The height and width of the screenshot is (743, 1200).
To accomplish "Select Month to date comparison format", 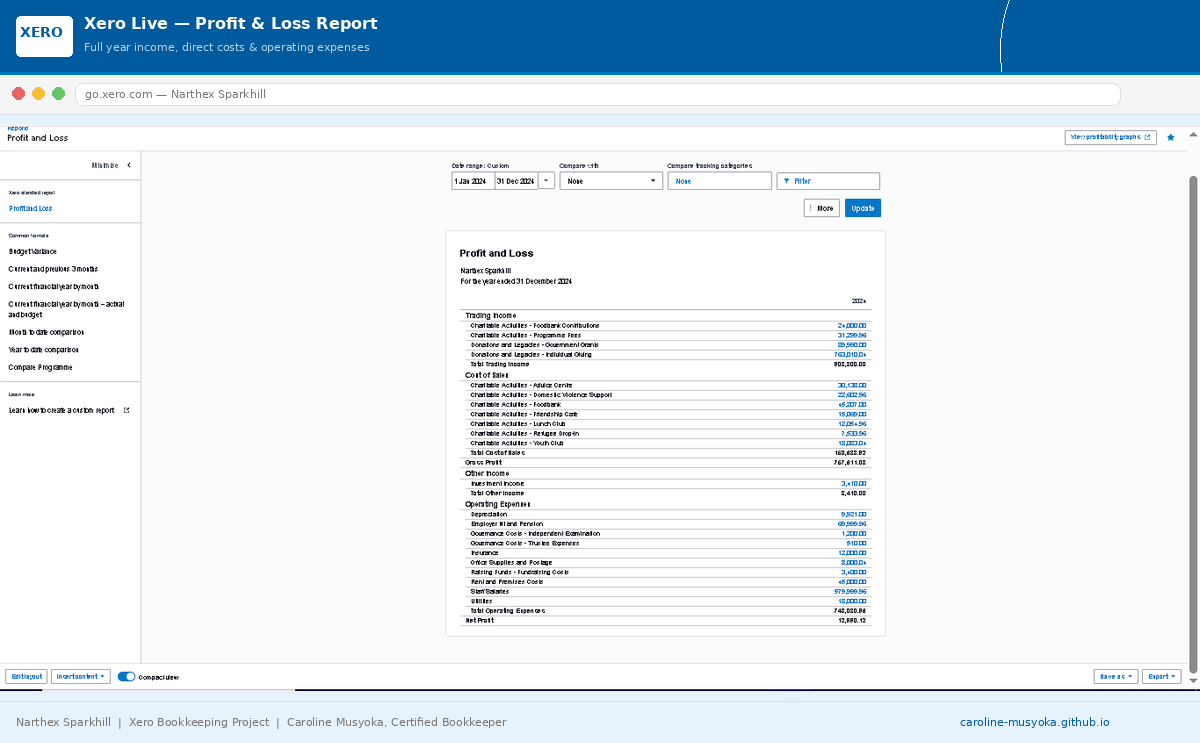I will [x=46, y=332].
